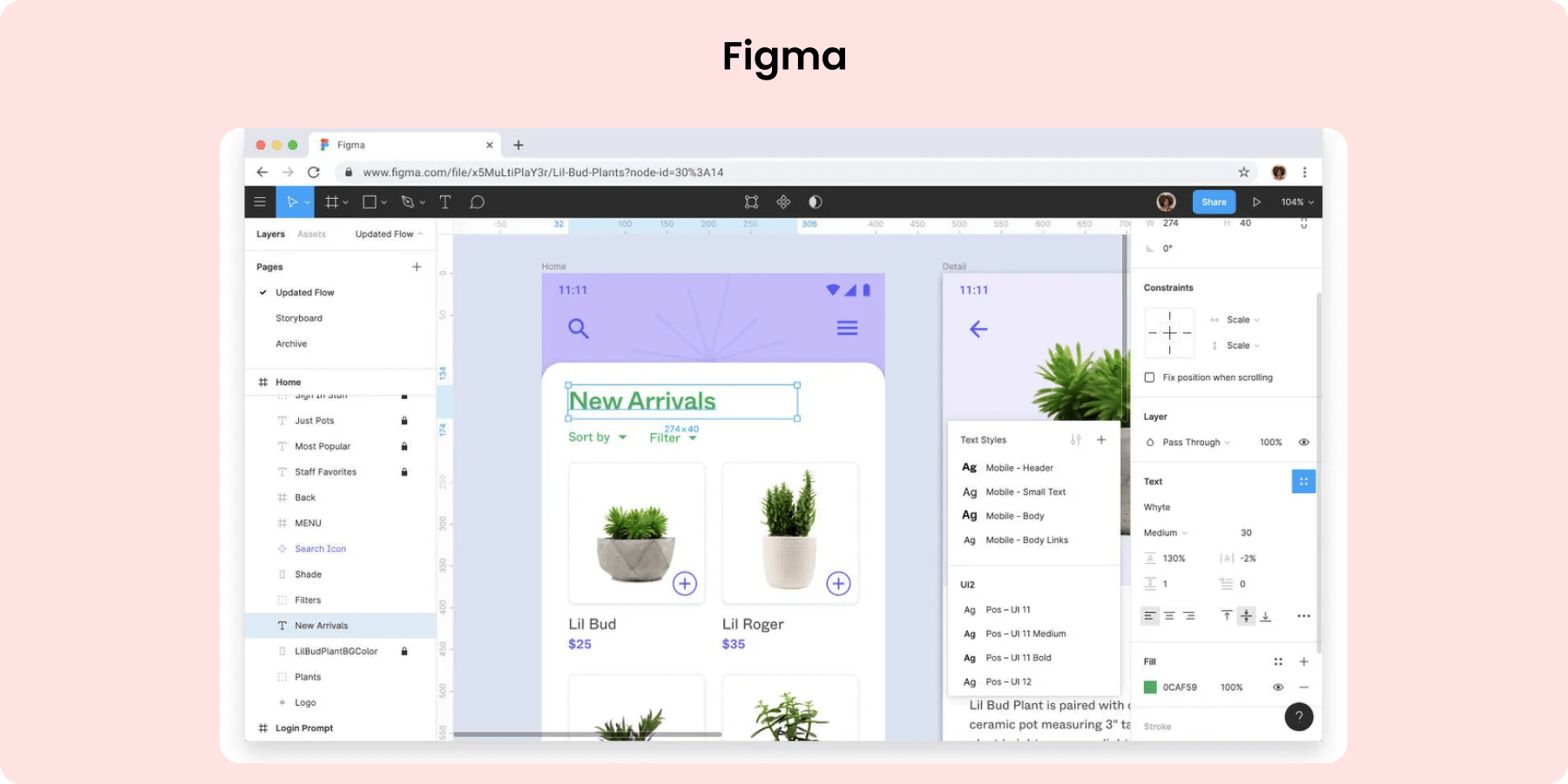
Task: Select the Rectangle shape tool
Action: (x=370, y=202)
